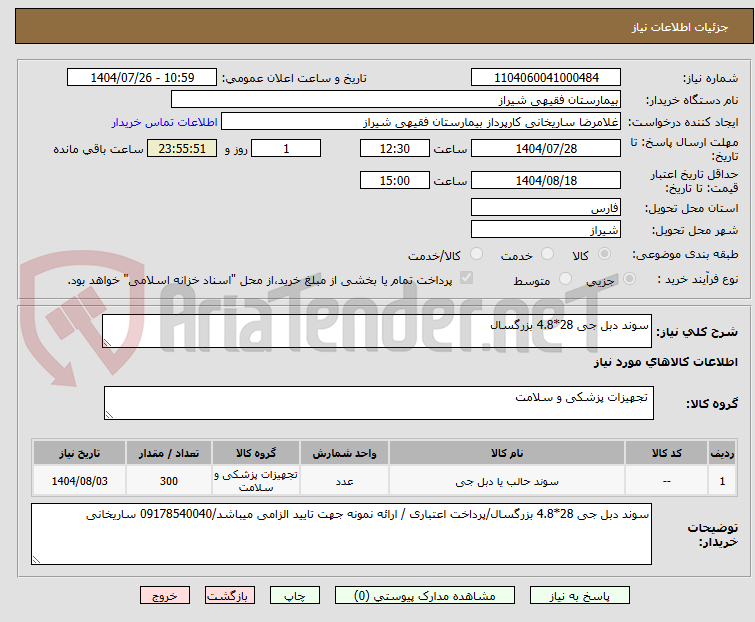
Task: Select the جزیی purchase type radio
Action: tap(629, 279)
